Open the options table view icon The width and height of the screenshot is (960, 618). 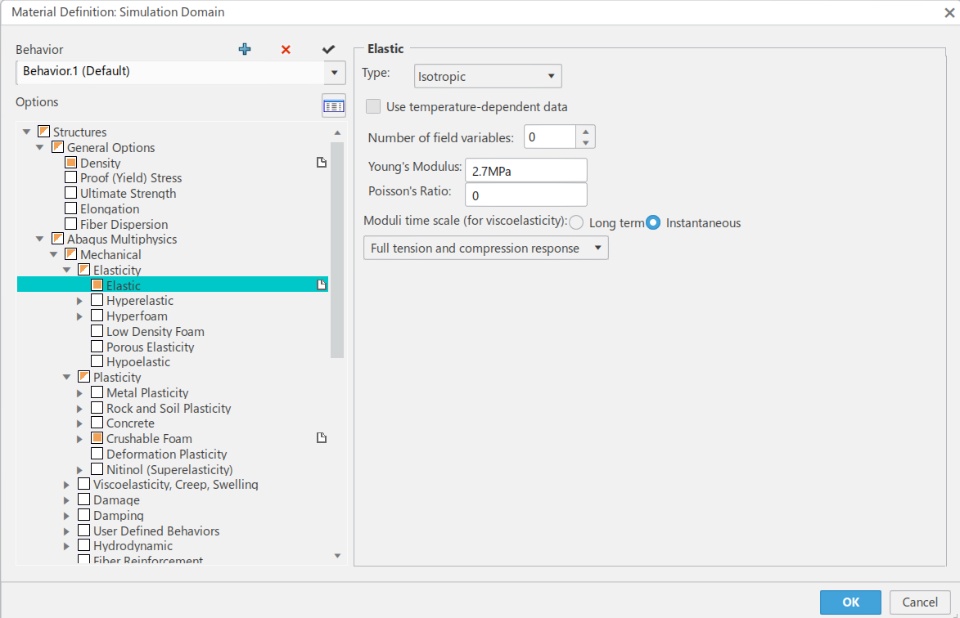(334, 106)
